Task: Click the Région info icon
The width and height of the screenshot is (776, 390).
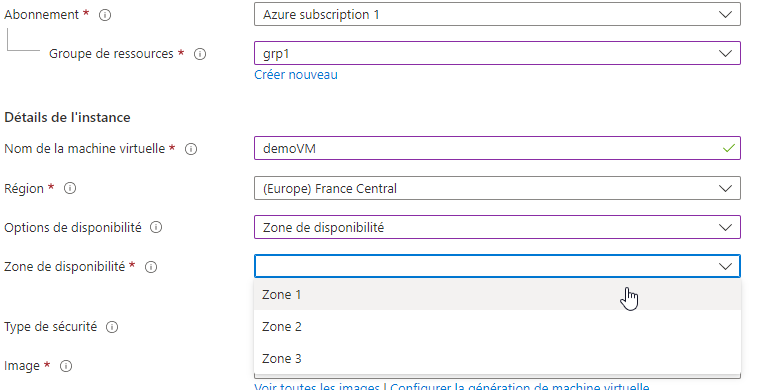Action: 70,188
